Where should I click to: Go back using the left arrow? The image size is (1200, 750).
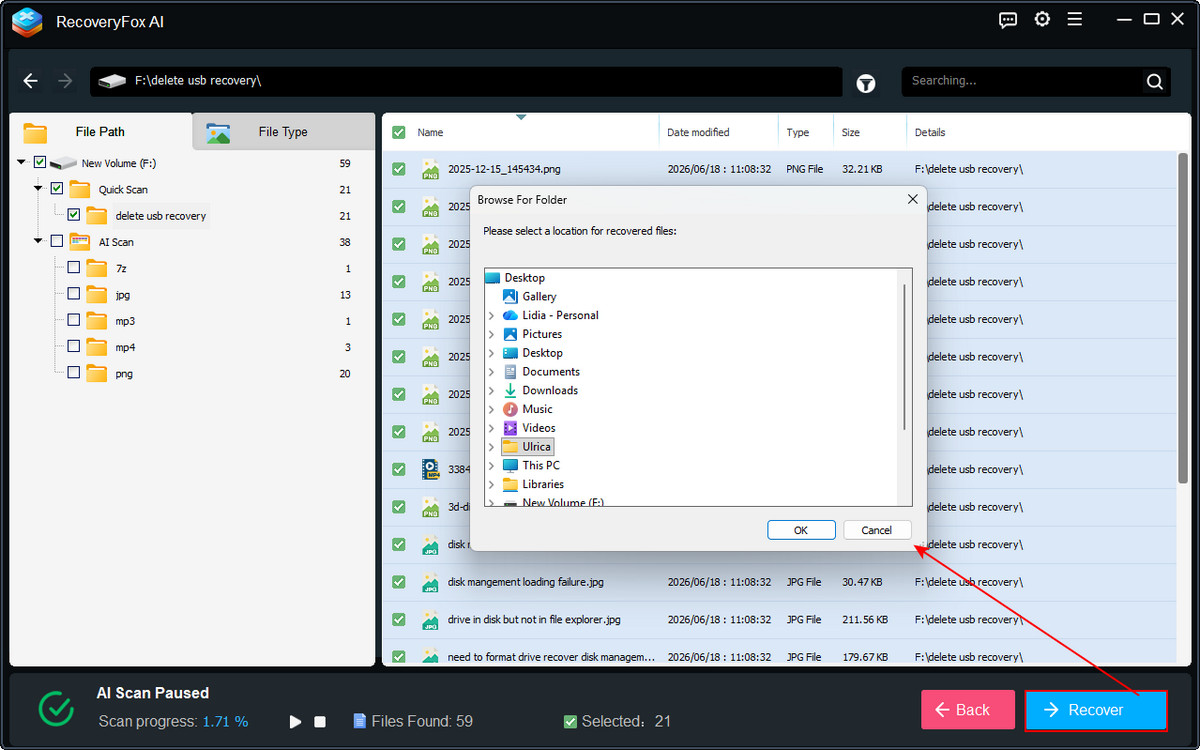coord(31,81)
